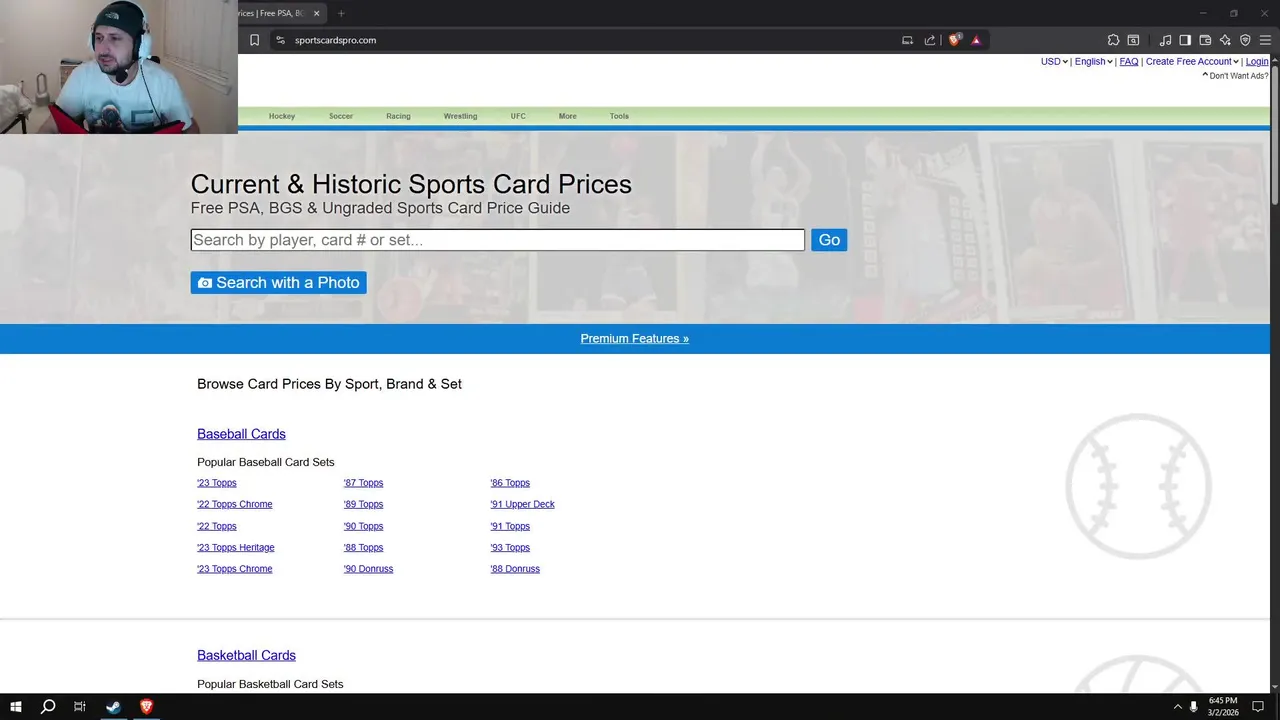Toggle the browser sidebar panel icon
Screen dimensions: 1280x720
click(x=1185, y=40)
